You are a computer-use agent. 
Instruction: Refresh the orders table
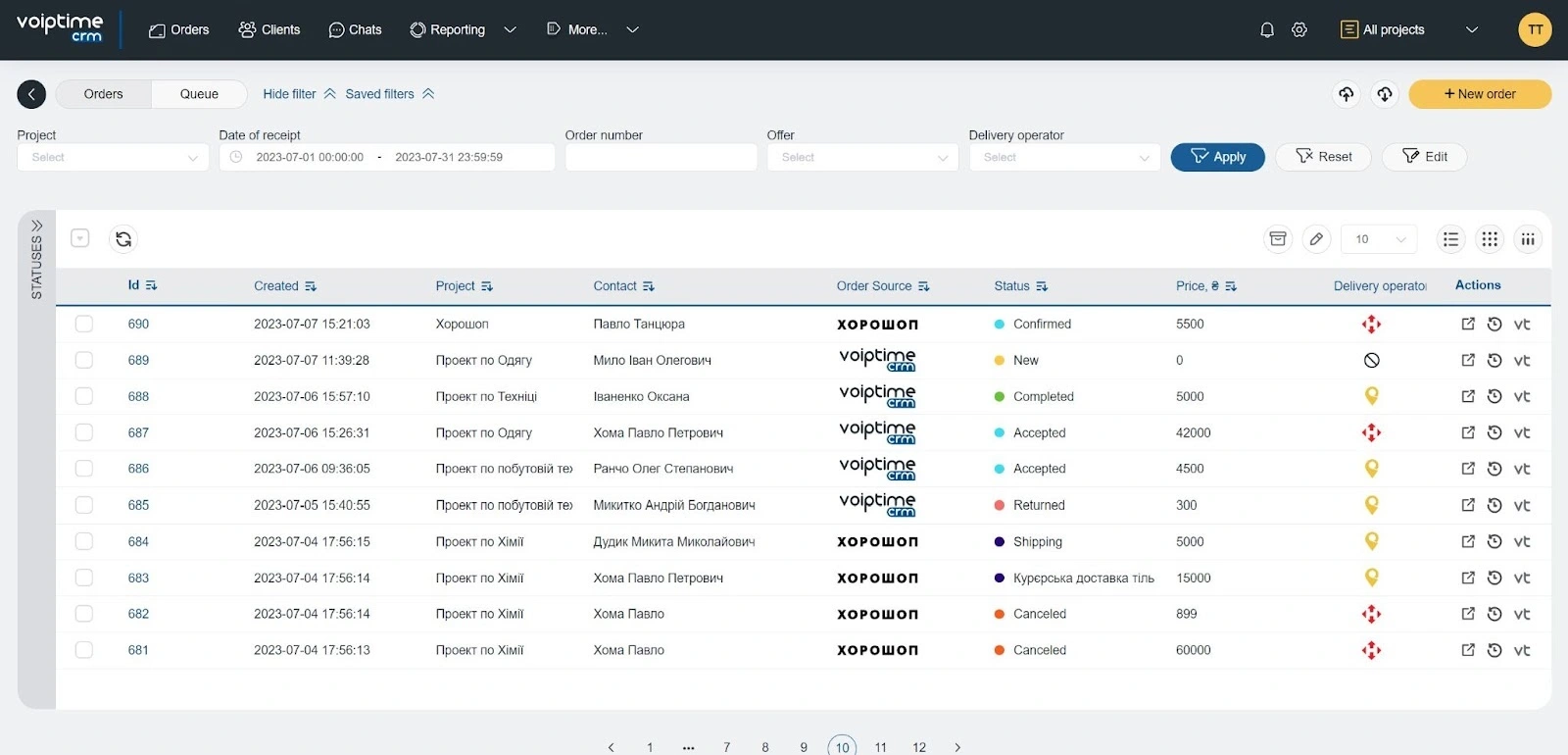pyautogui.click(x=123, y=239)
